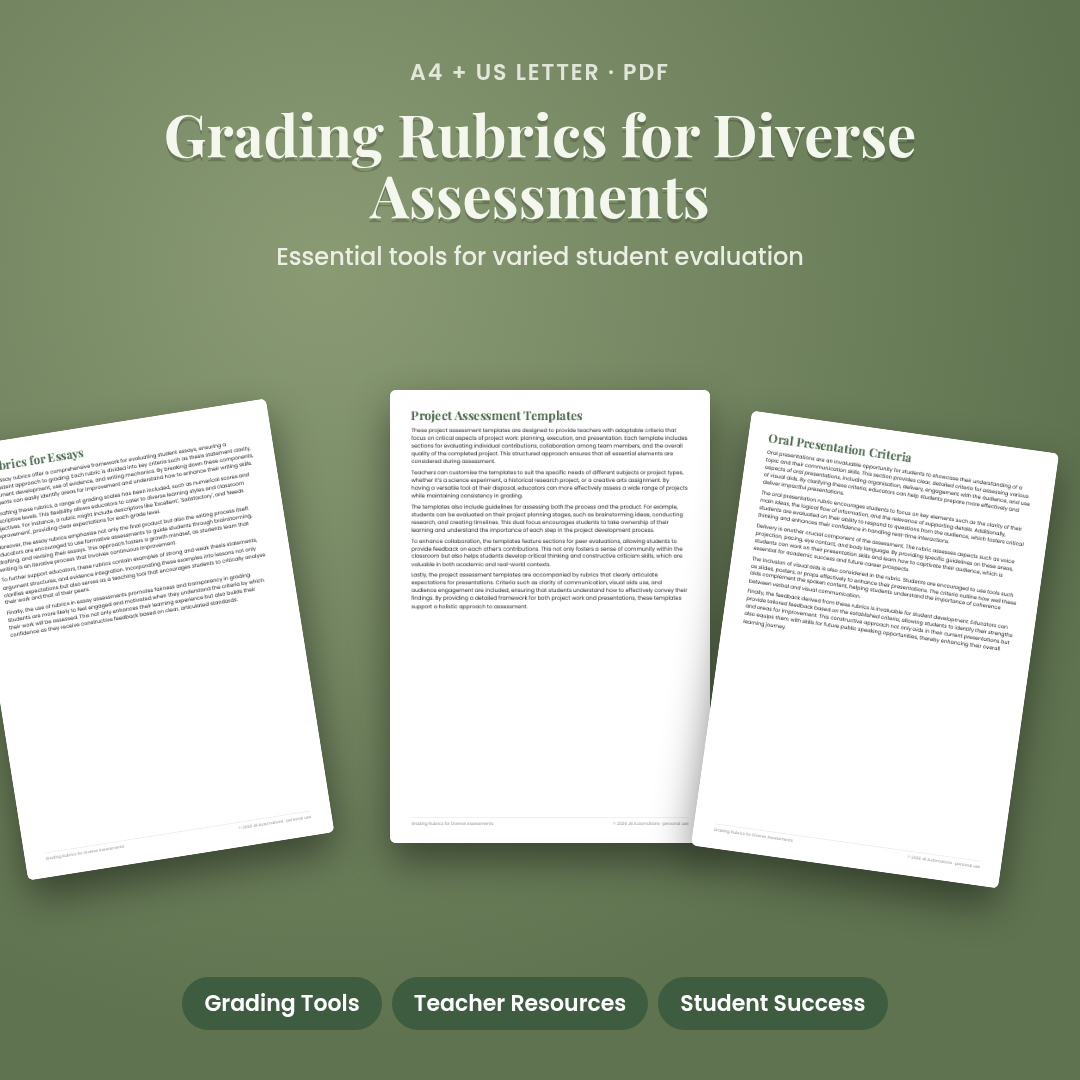Click the title 'Grading Rubrics for Diverse Assessments'
This screenshot has height=1080, width=1080.
[540, 166]
